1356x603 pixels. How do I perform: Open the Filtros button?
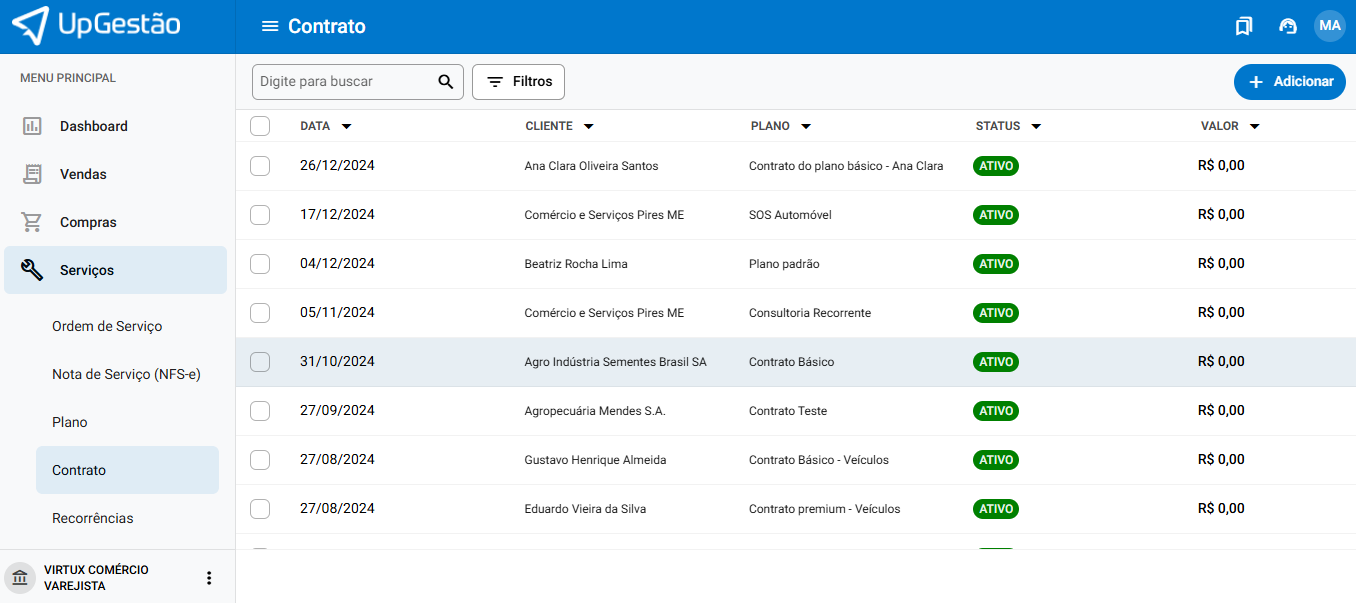click(x=518, y=82)
